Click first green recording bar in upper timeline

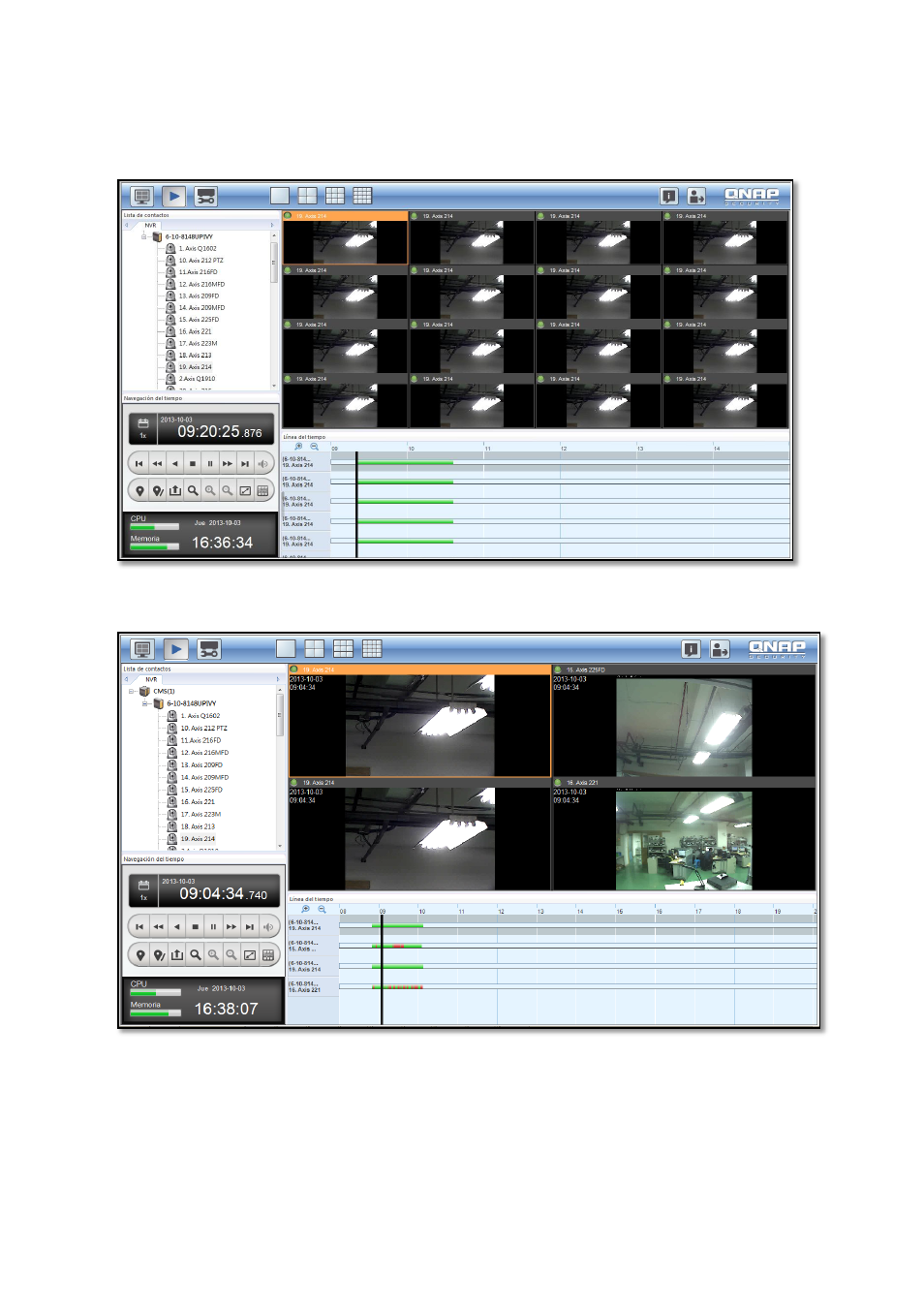point(405,463)
